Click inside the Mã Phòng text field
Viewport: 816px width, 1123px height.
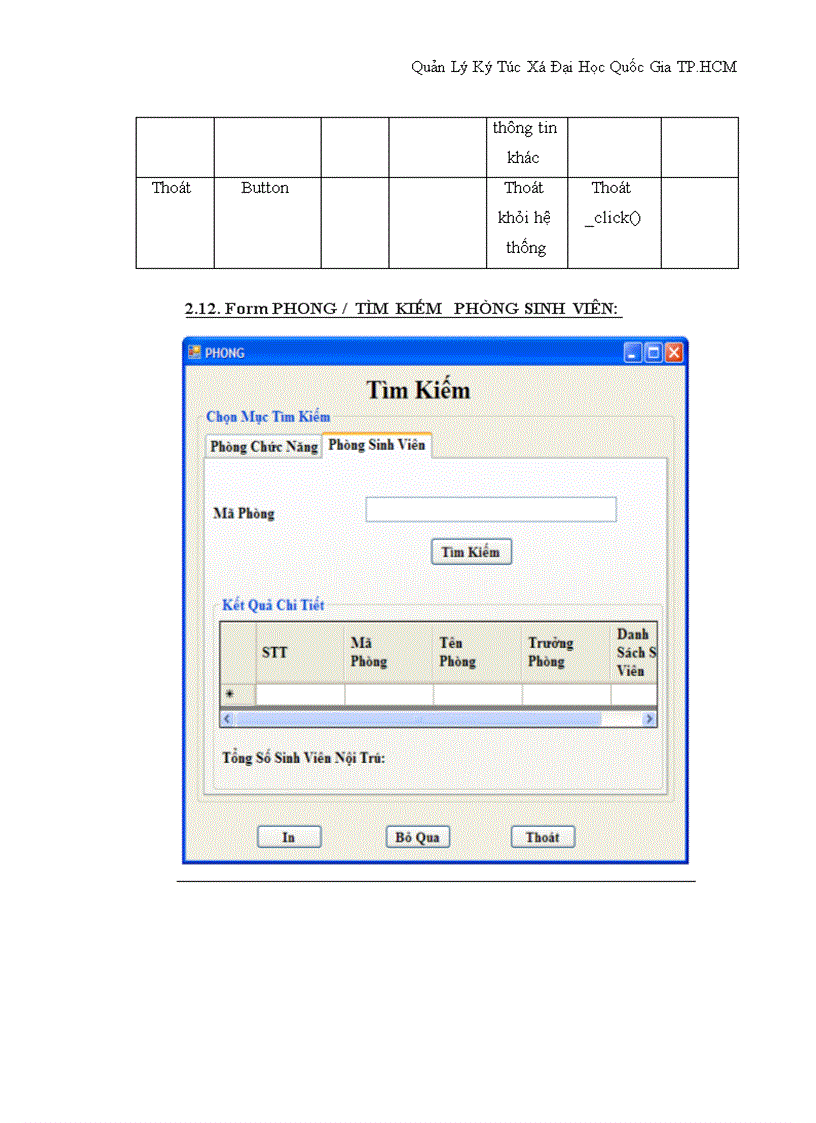490,509
